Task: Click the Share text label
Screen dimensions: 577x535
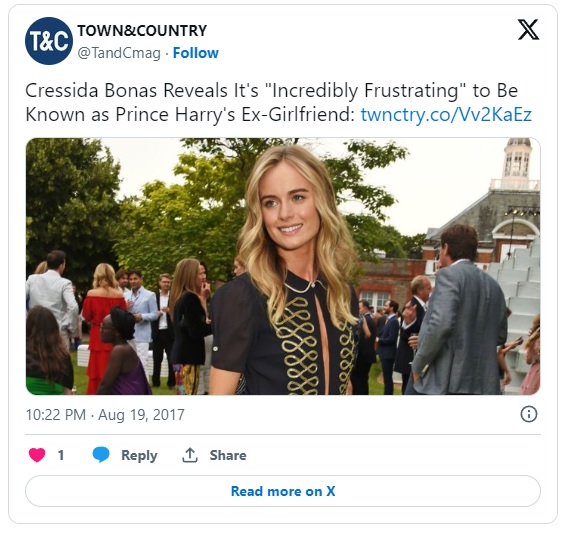Action: pos(228,455)
